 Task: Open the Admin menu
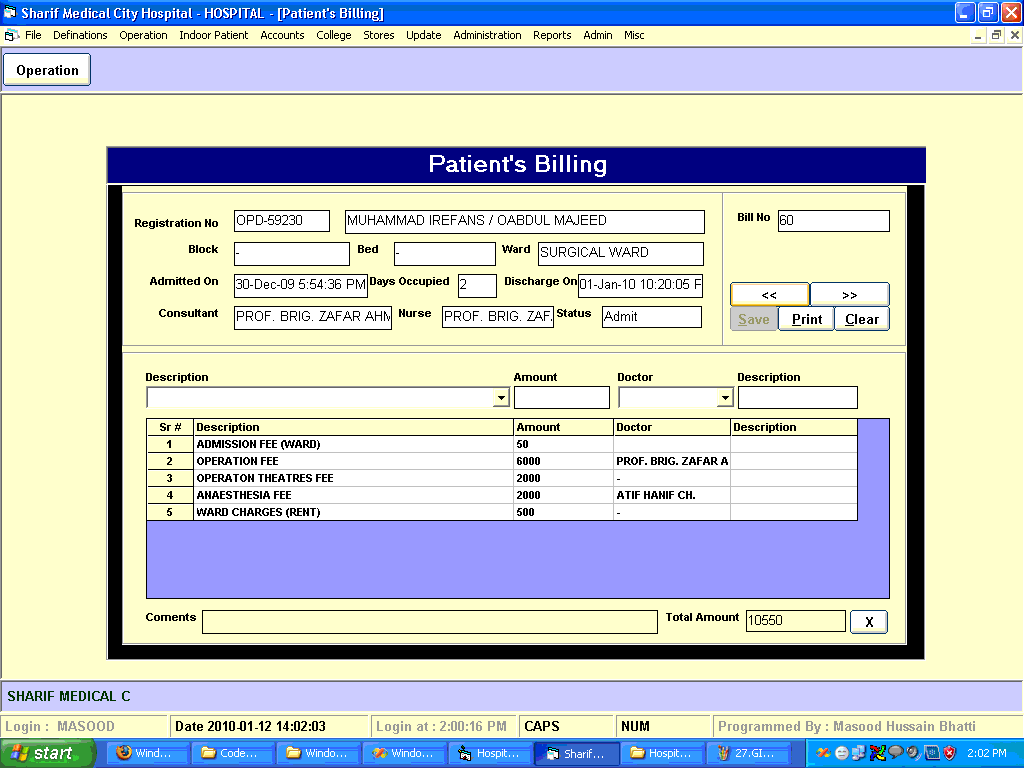coord(598,35)
